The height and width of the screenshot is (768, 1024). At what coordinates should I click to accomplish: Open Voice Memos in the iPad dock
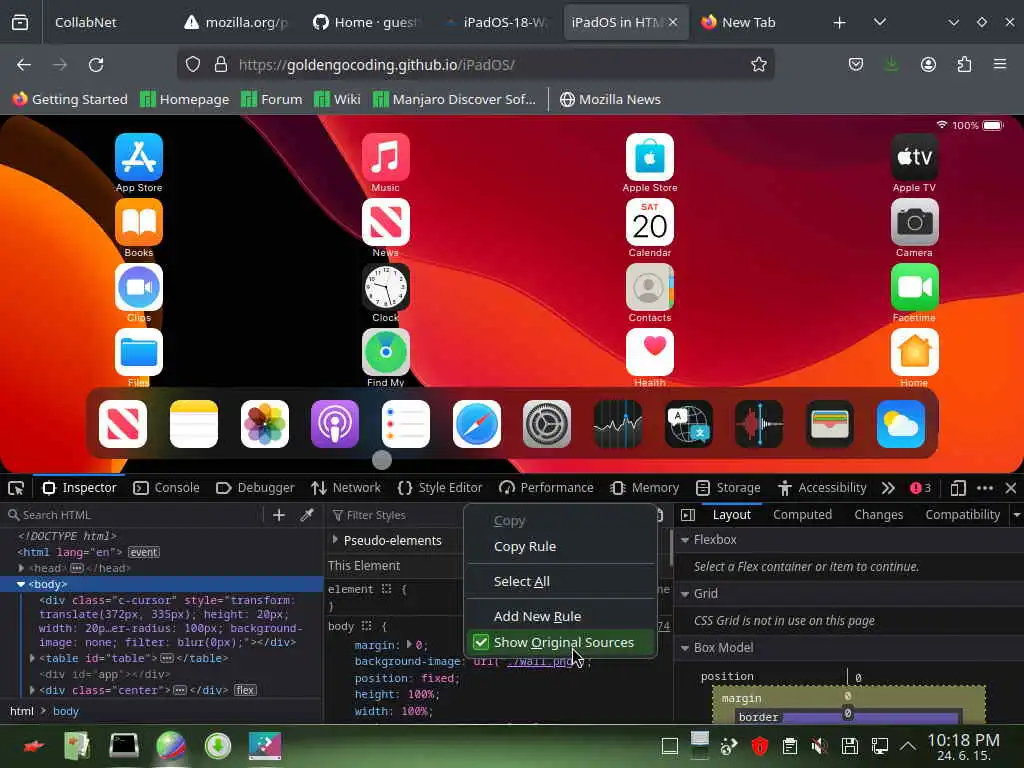tap(759, 424)
